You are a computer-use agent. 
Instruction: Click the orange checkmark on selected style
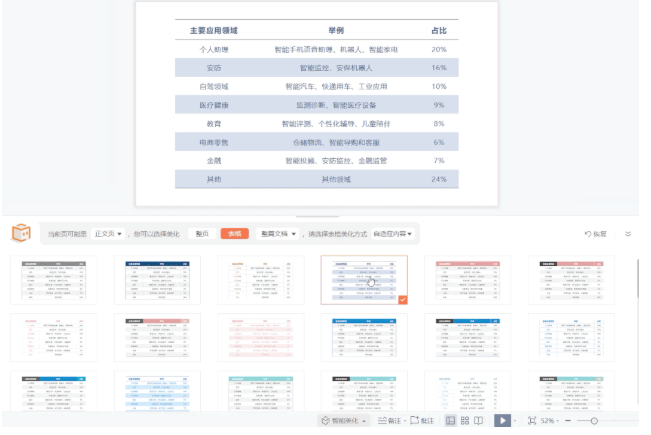tap(403, 300)
